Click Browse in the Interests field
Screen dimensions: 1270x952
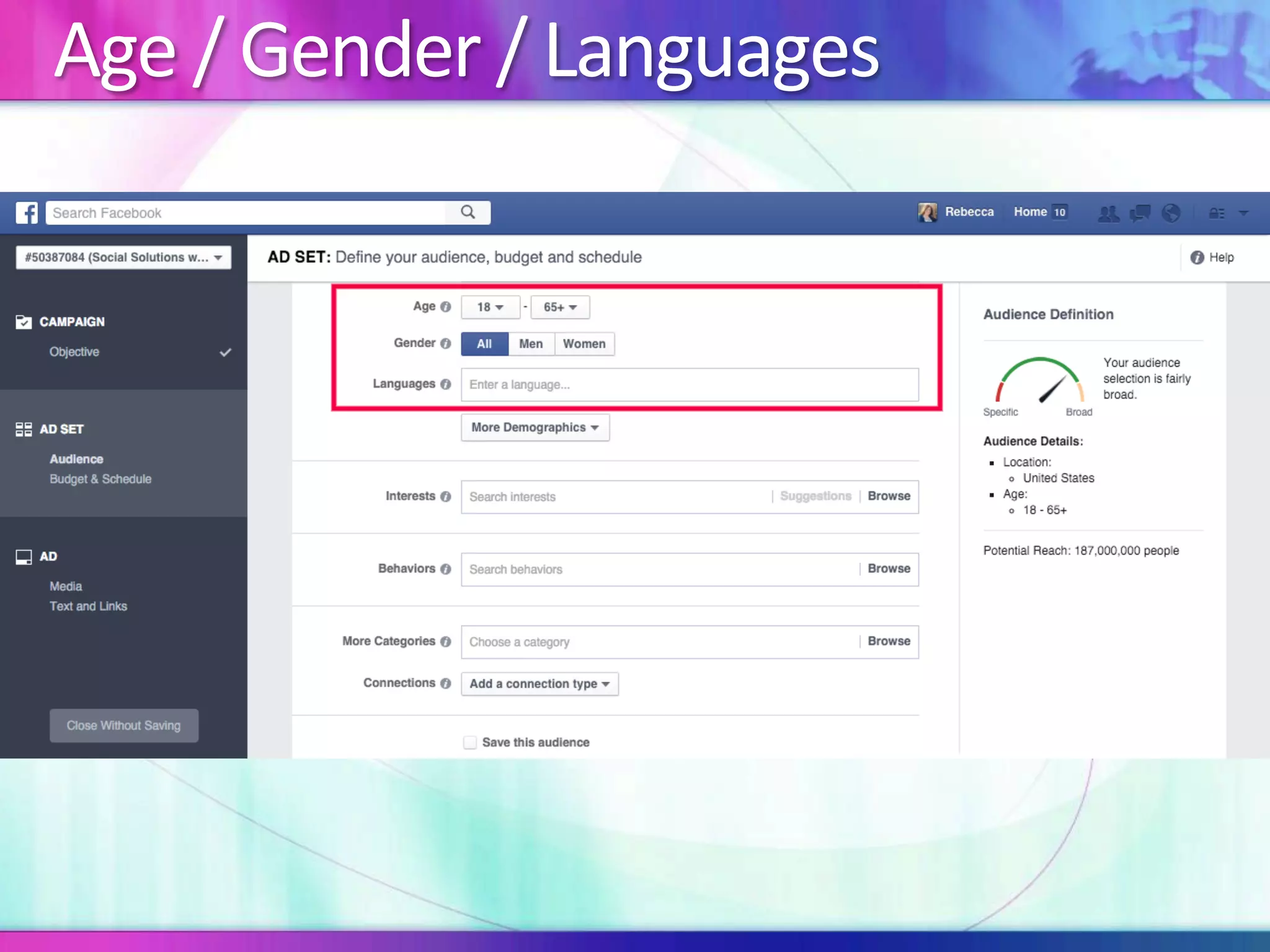(x=889, y=496)
